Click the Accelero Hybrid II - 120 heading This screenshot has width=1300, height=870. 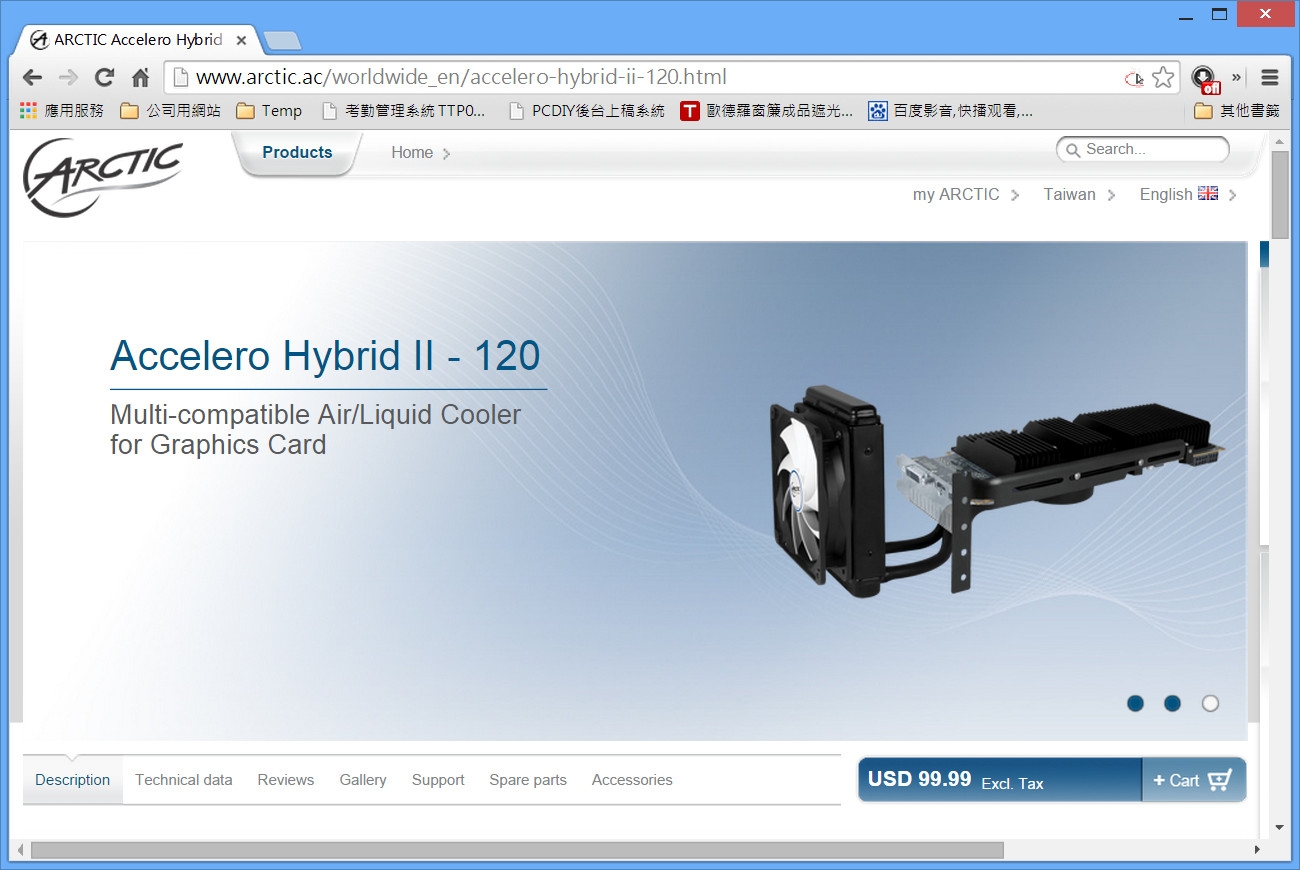click(x=325, y=356)
